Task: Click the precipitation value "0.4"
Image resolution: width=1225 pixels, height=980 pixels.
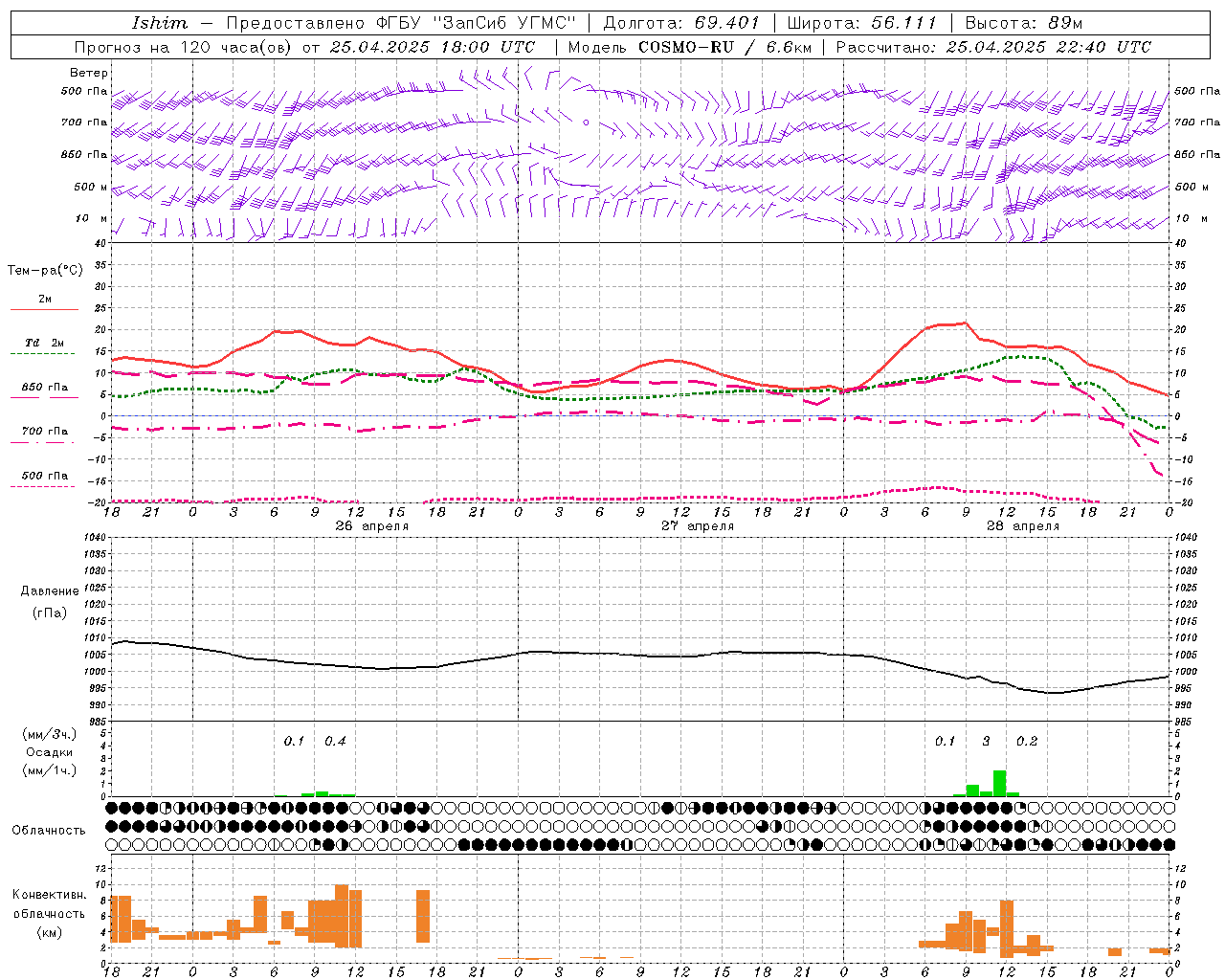Action: point(335,741)
